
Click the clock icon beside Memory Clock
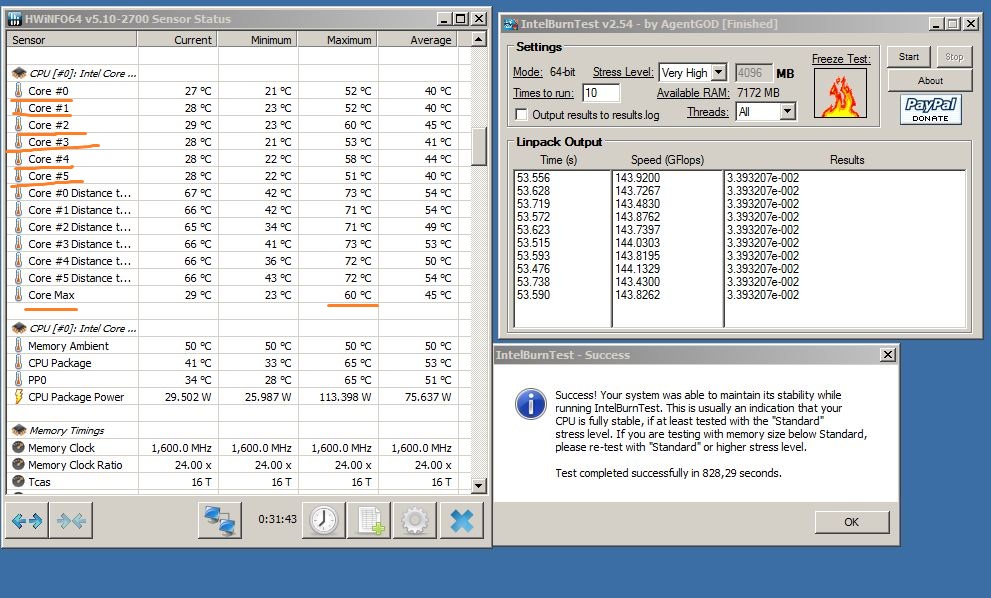[x=18, y=448]
